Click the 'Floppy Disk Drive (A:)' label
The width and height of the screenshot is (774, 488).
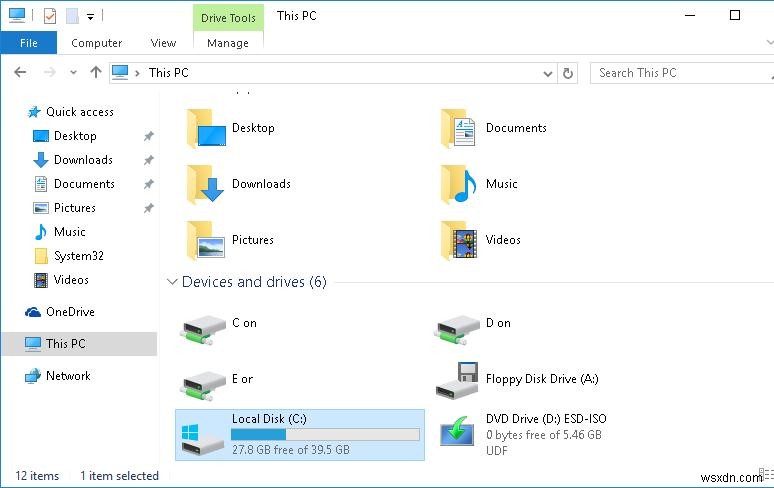coord(542,379)
